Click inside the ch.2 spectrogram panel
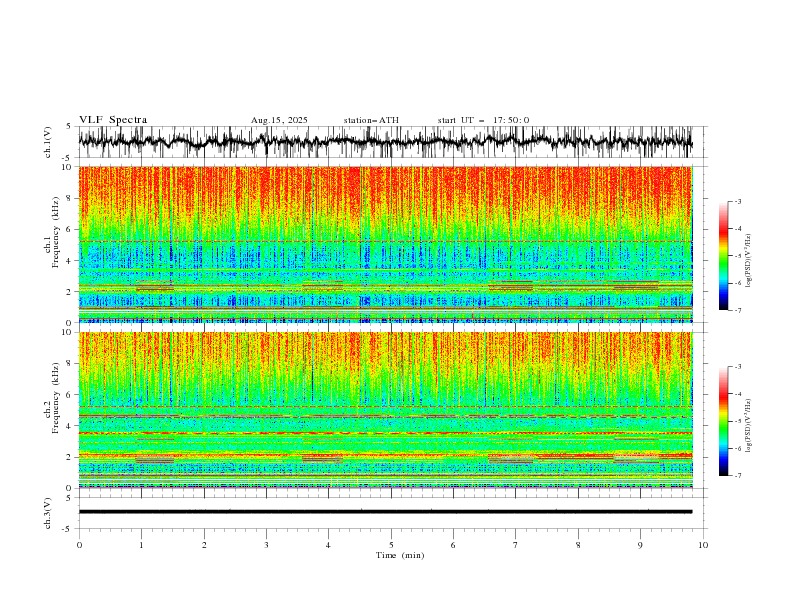The image size is (792, 612). 385,410
